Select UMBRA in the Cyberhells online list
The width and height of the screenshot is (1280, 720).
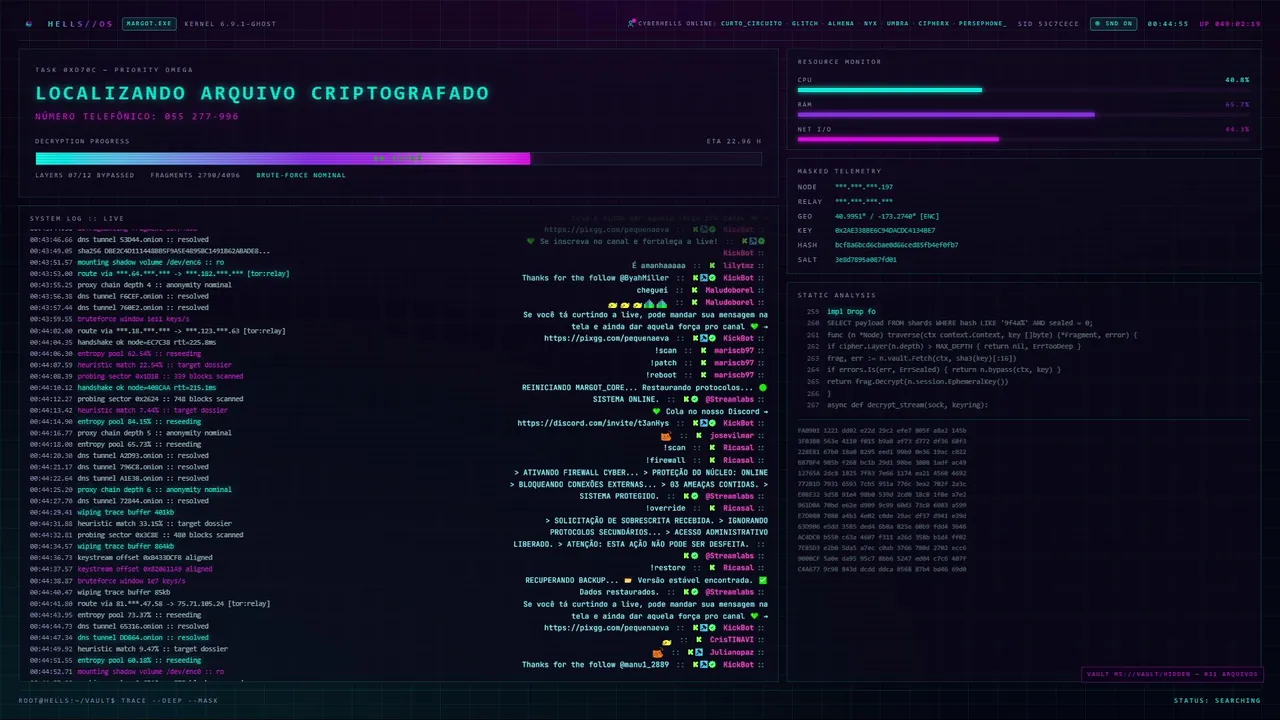pos(898,23)
